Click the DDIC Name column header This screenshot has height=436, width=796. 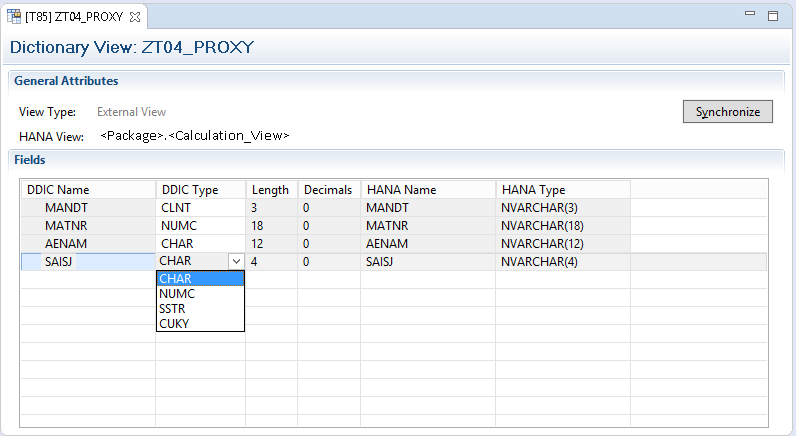[88, 190]
